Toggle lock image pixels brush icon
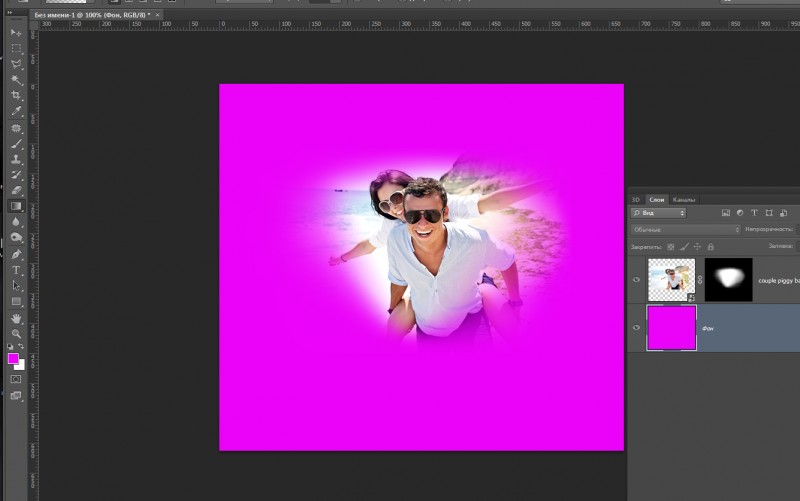Screen dimensions: 800x501 tap(684, 247)
